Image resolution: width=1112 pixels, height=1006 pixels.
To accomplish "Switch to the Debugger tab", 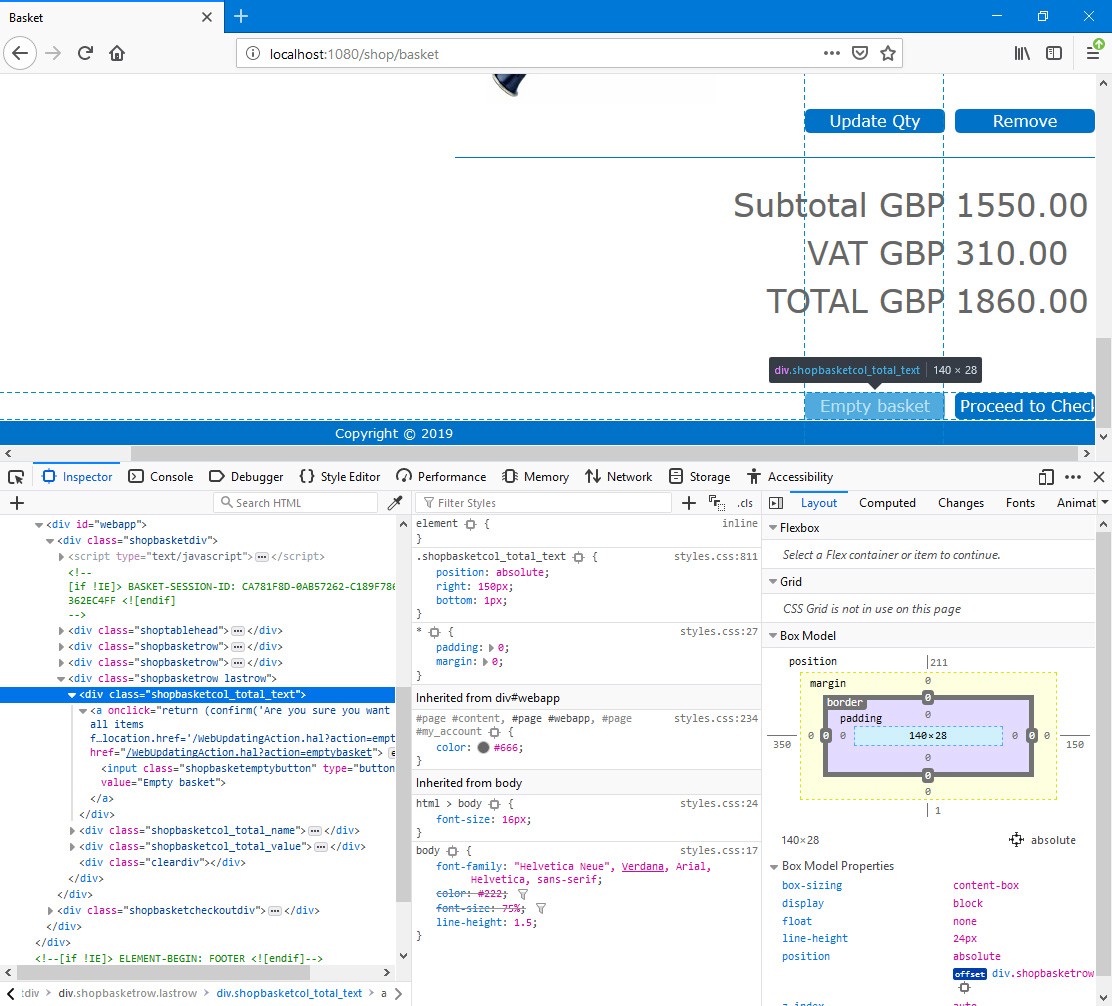I will point(246,477).
